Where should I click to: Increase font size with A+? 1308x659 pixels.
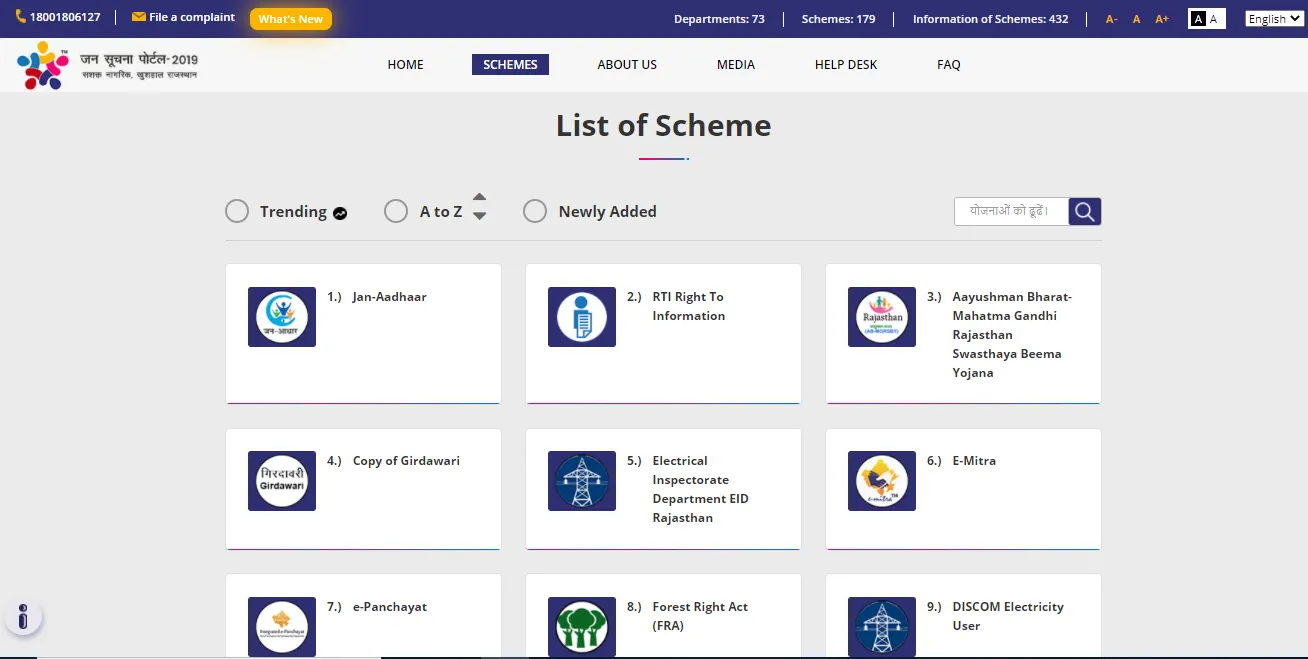[1162, 19]
